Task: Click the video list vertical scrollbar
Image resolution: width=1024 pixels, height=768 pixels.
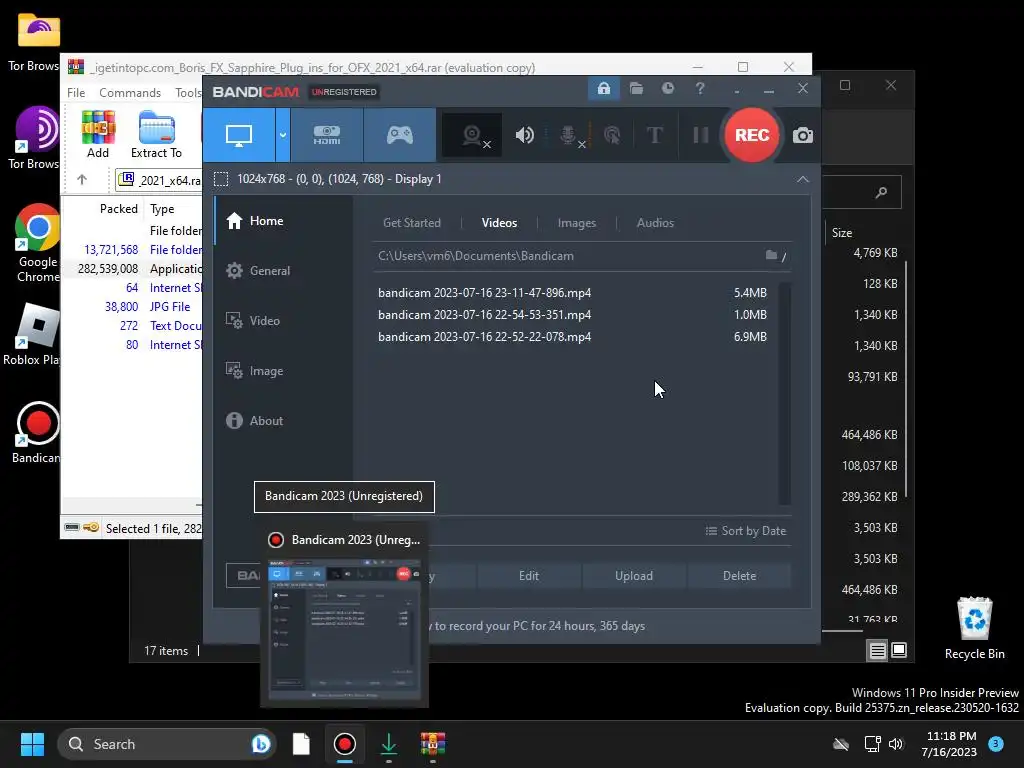Action: [785, 393]
